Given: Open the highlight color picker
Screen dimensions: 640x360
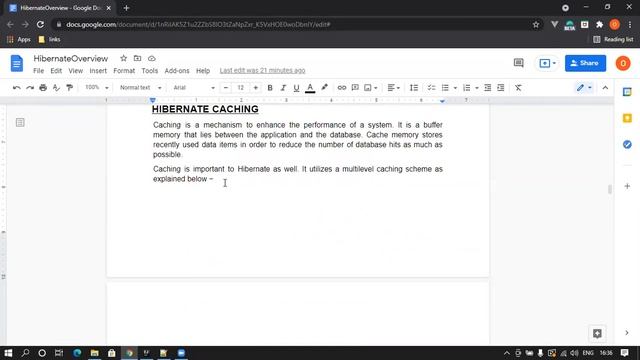Looking at the screenshot, I should click(324, 88).
